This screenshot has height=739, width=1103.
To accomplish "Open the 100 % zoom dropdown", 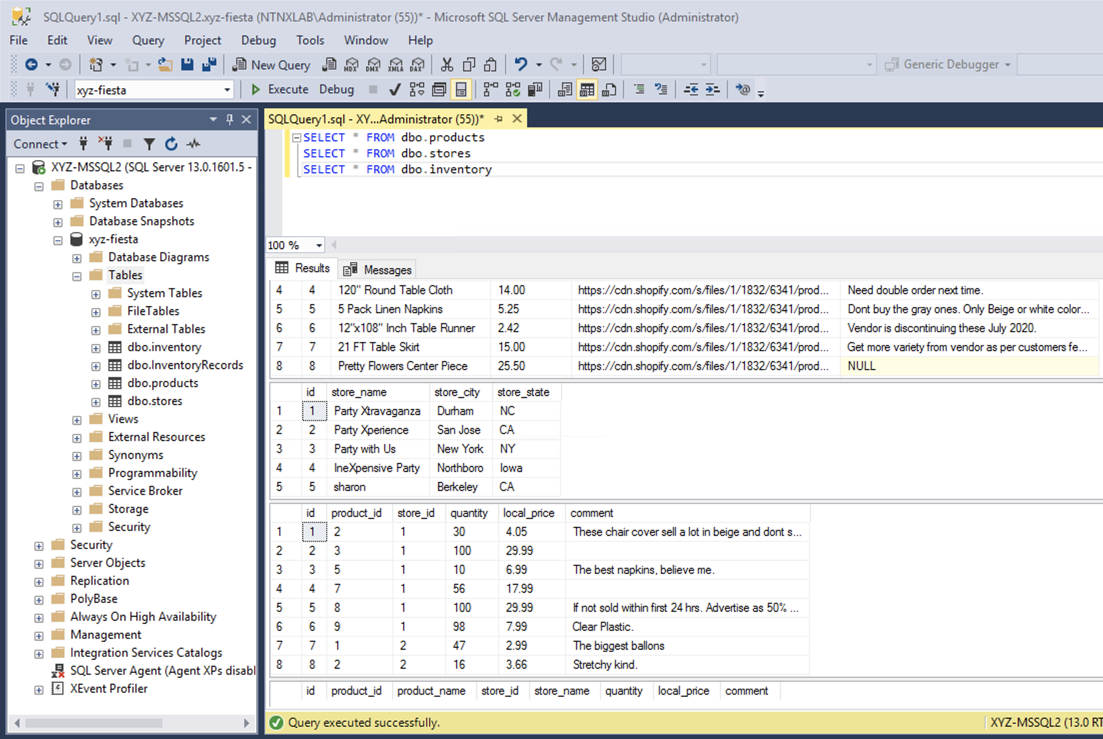I will click(x=319, y=245).
